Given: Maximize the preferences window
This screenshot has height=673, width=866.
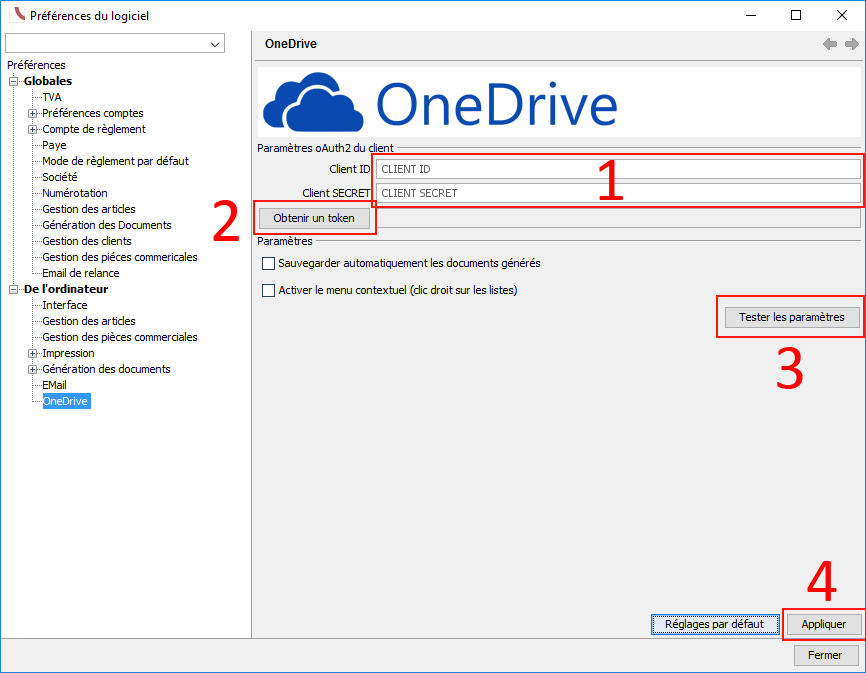Looking at the screenshot, I should (796, 15).
